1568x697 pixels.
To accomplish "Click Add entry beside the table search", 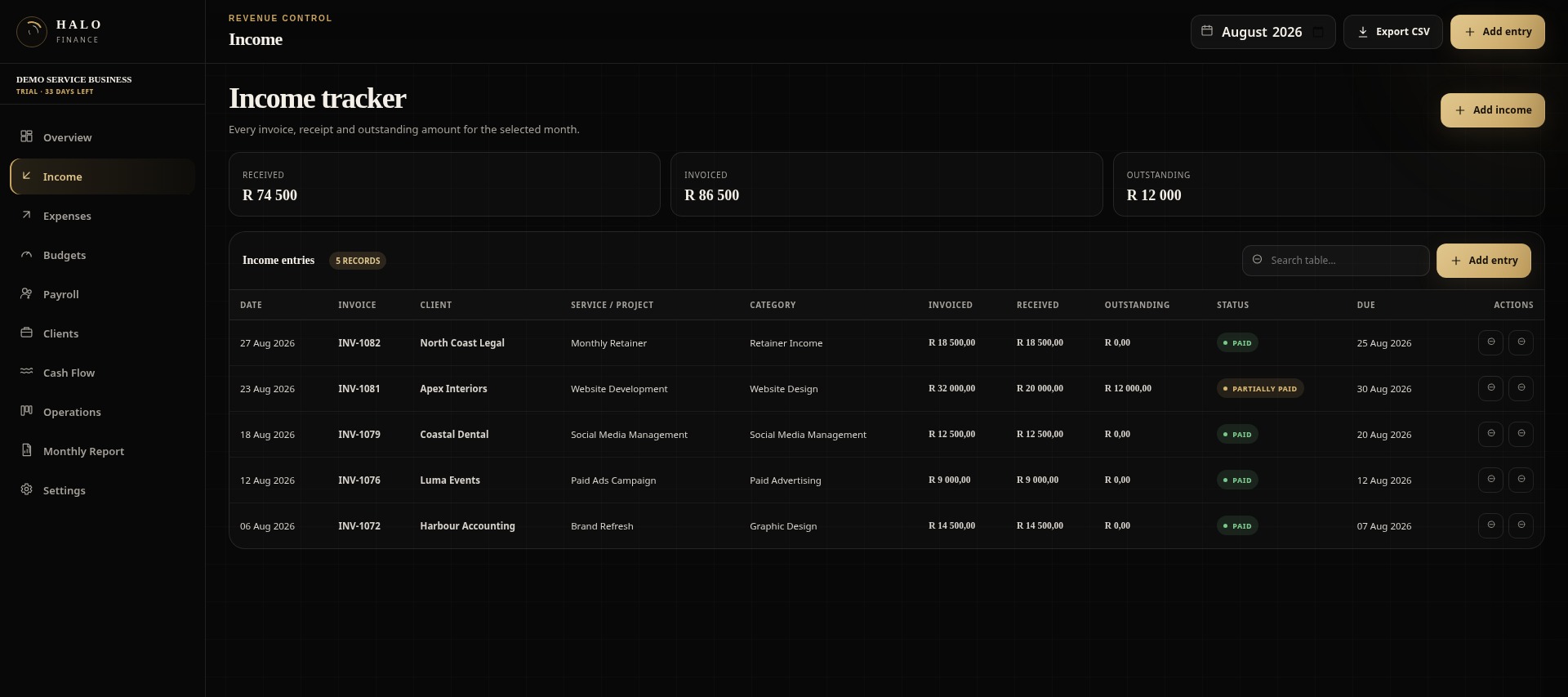I will click(1483, 261).
